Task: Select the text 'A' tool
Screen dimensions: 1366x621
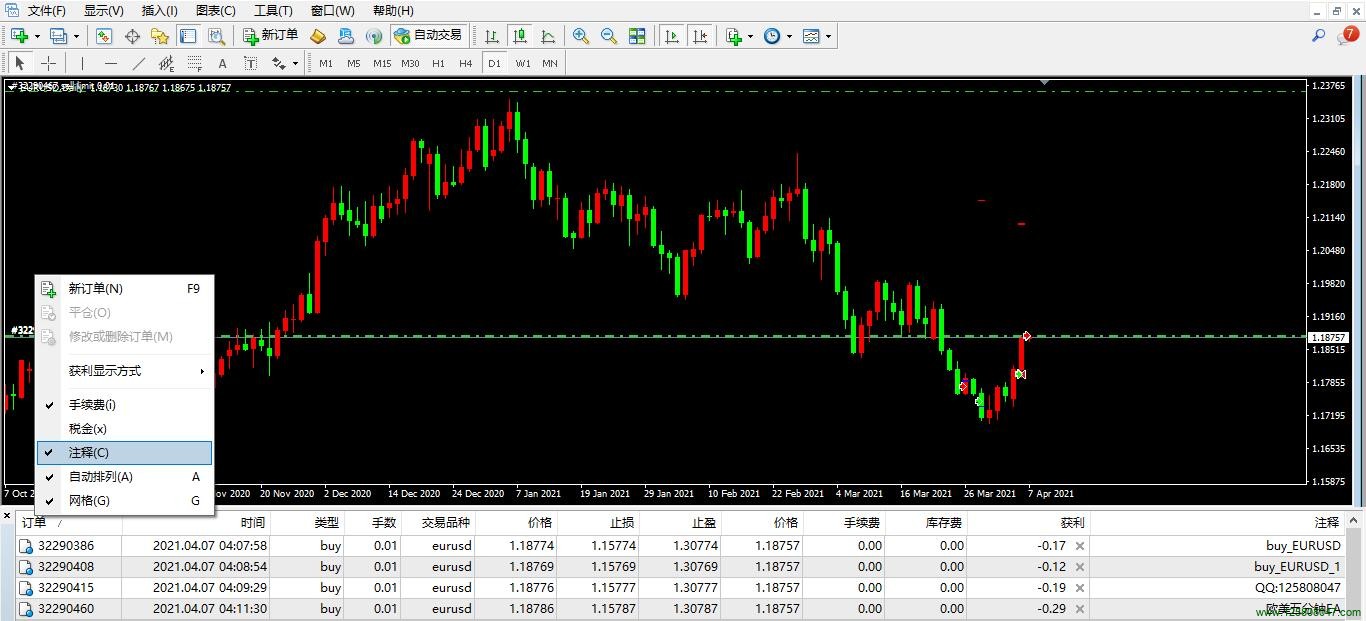Action: (x=223, y=63)
